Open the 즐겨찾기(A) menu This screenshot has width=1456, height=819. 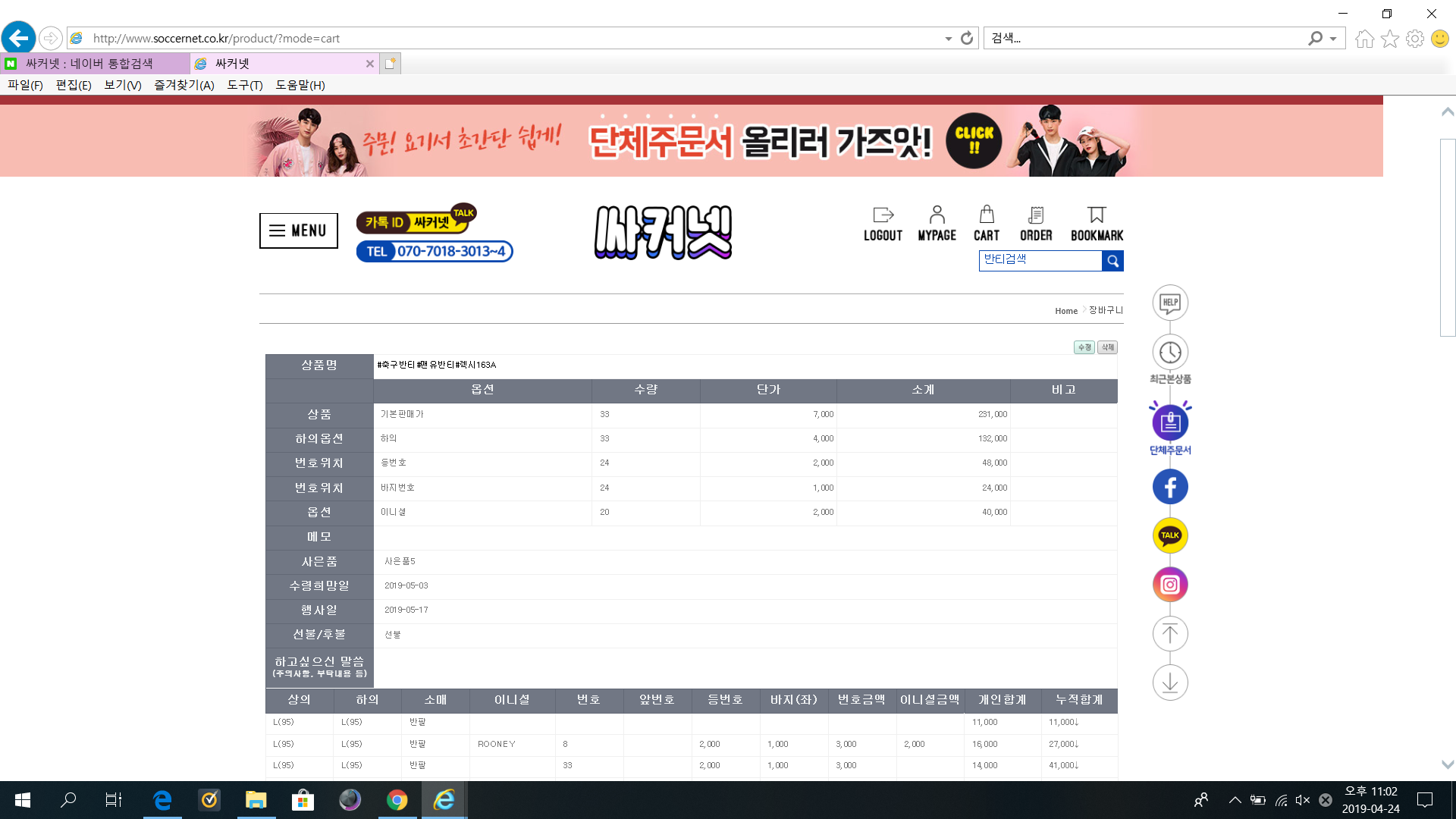pyautogui.click(x=184, y=85)
